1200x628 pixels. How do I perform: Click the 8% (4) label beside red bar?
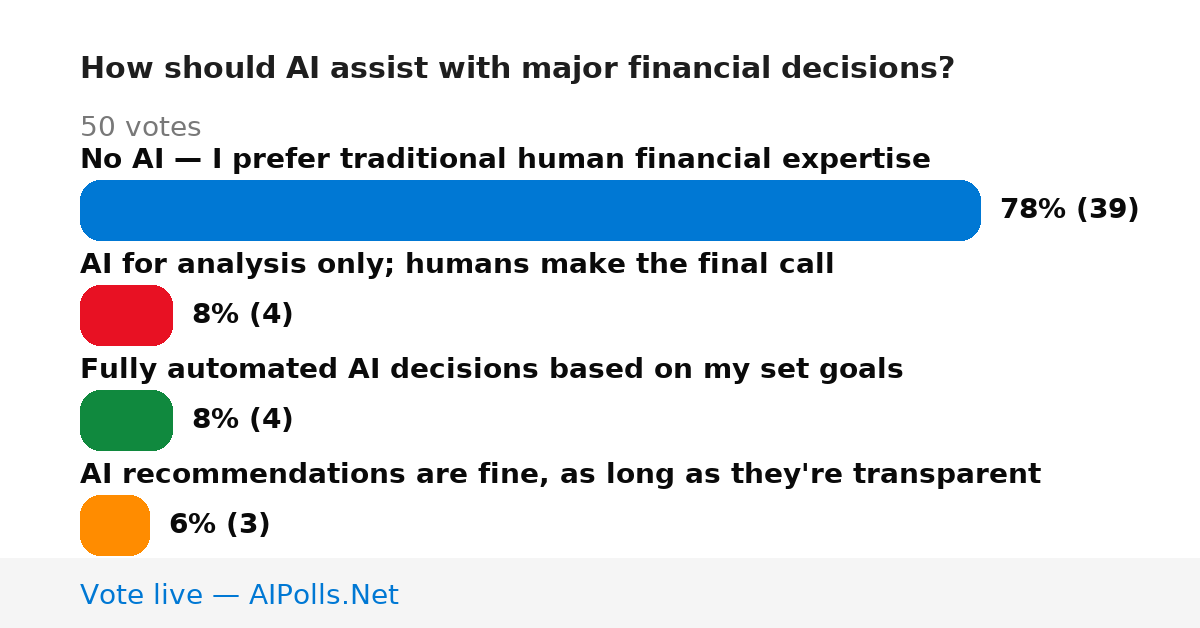pyautogui.click(x=242, y=315)
